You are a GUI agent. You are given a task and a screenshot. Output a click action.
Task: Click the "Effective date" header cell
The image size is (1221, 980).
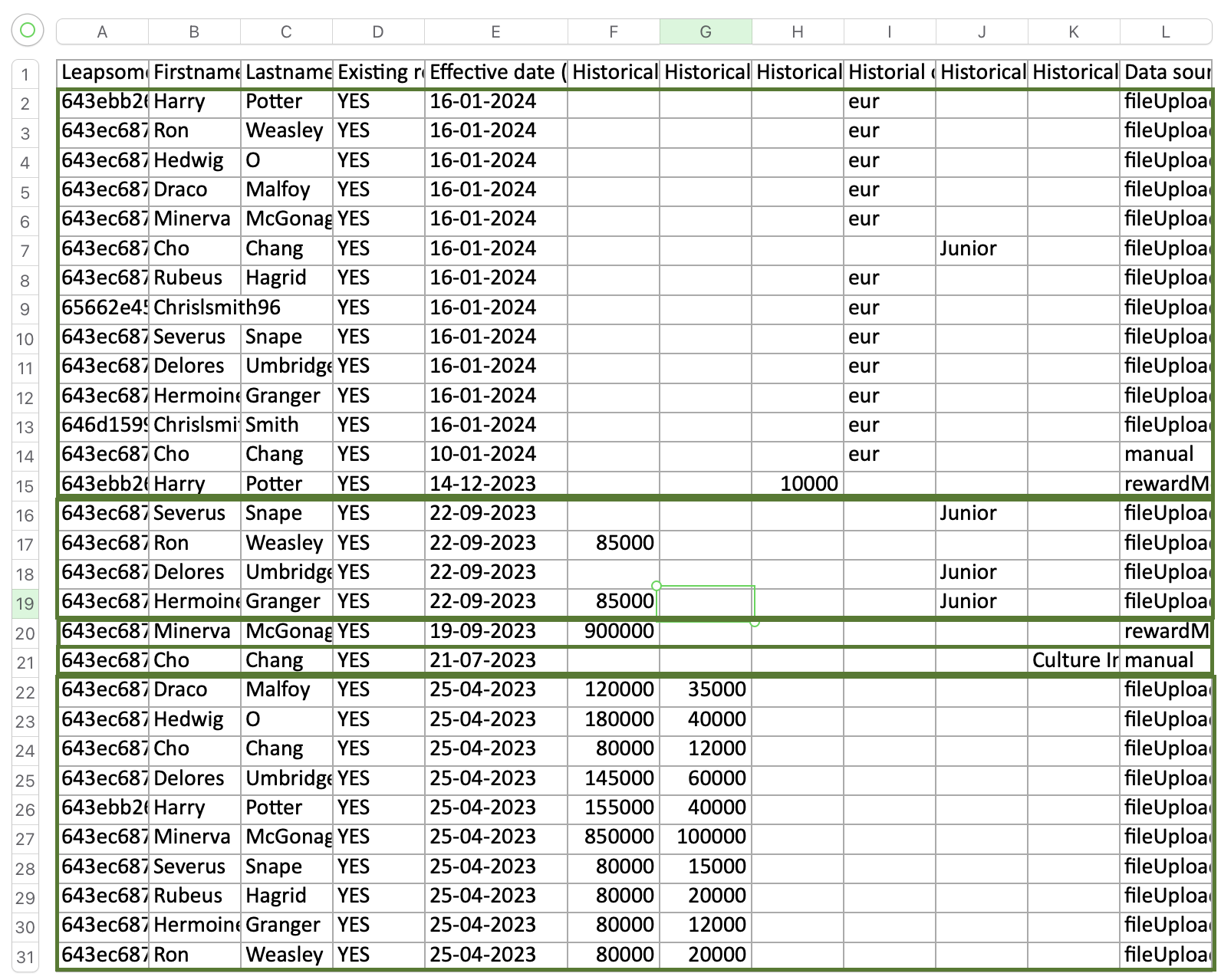point(495,73)
